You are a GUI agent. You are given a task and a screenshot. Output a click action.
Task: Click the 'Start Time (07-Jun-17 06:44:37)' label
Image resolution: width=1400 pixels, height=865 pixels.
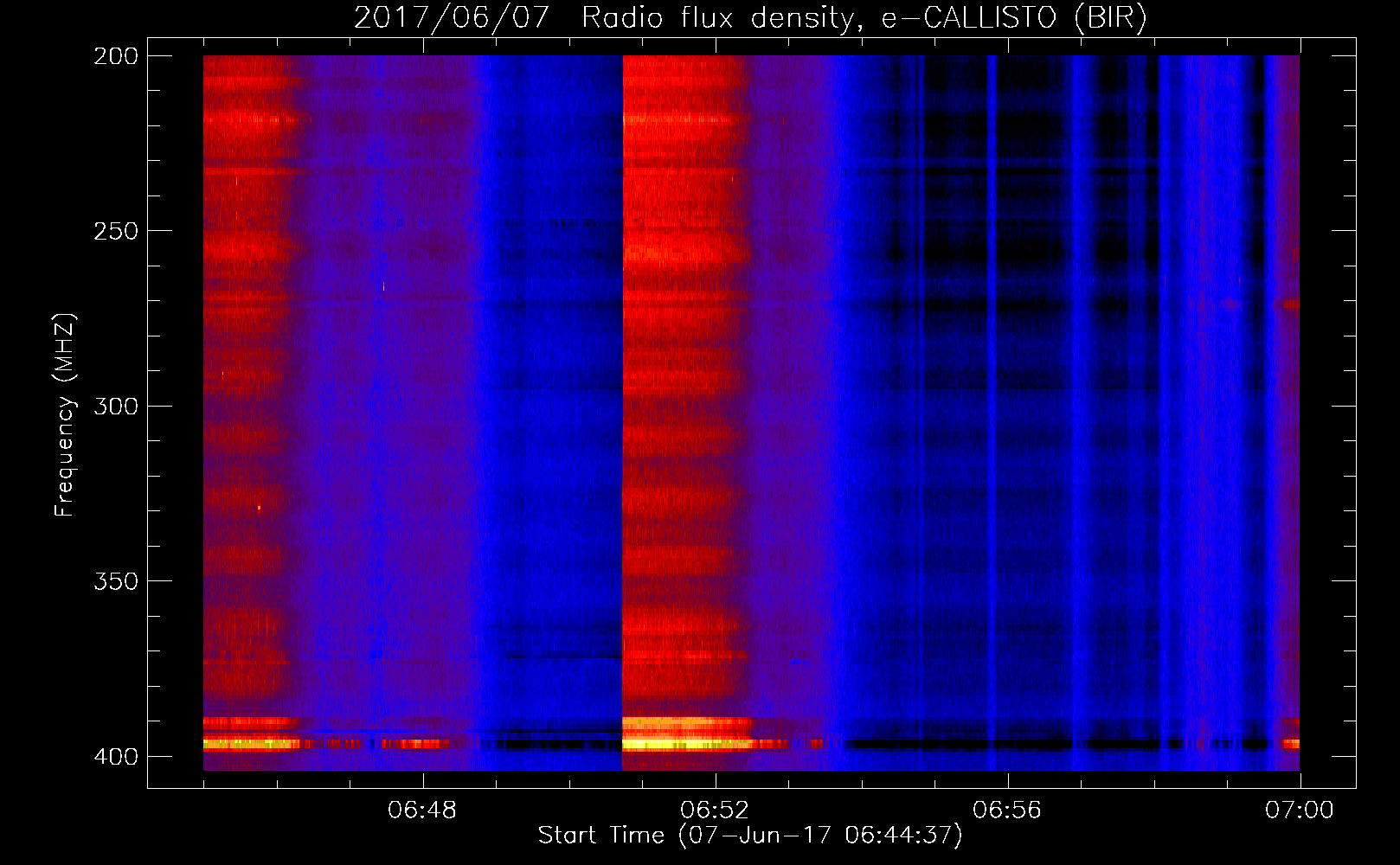tap(749, 836)
